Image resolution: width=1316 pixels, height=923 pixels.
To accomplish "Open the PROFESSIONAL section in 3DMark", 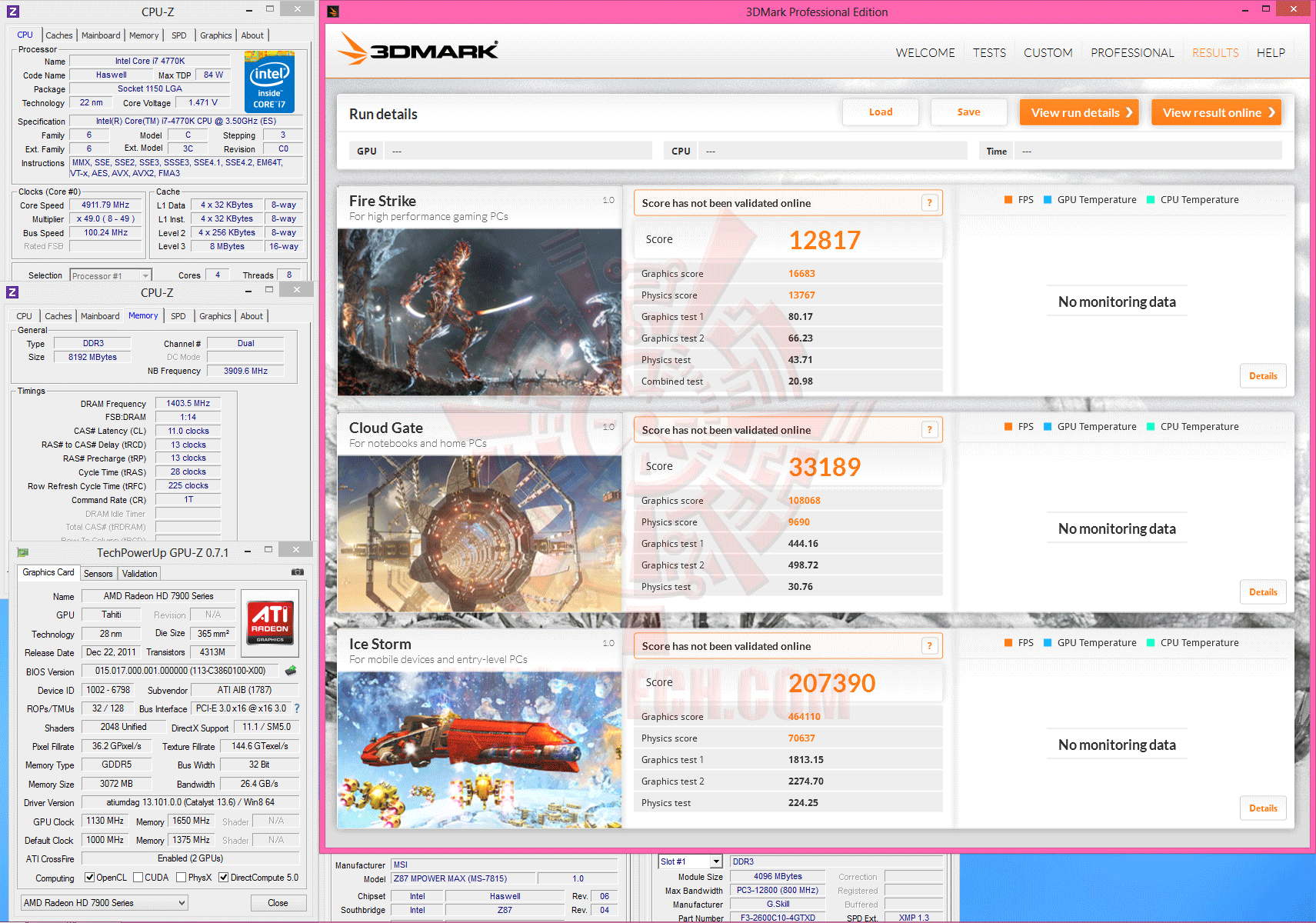I will click(x=1132, y=53).
